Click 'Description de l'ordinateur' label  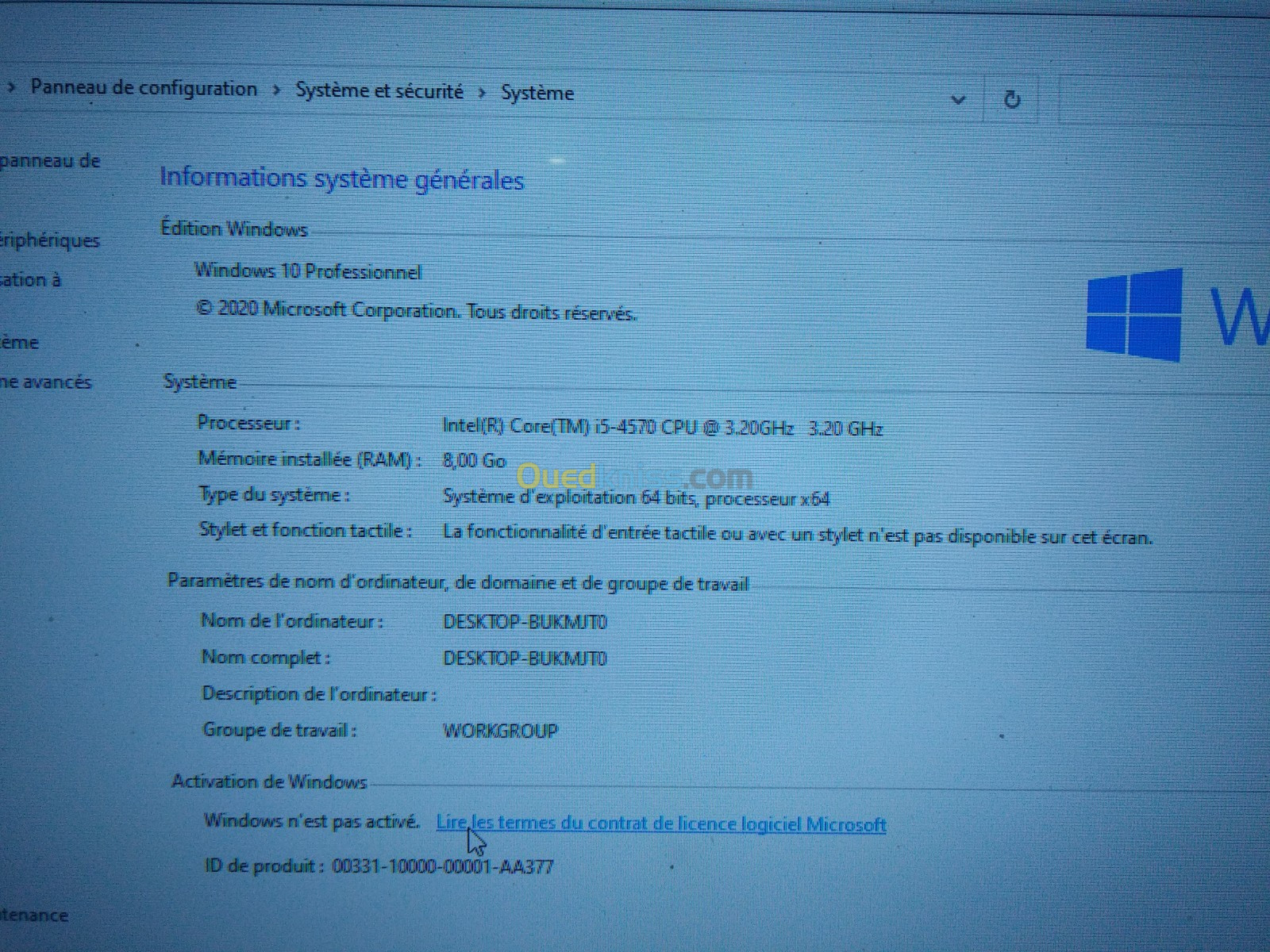click(x=319, y=694)
